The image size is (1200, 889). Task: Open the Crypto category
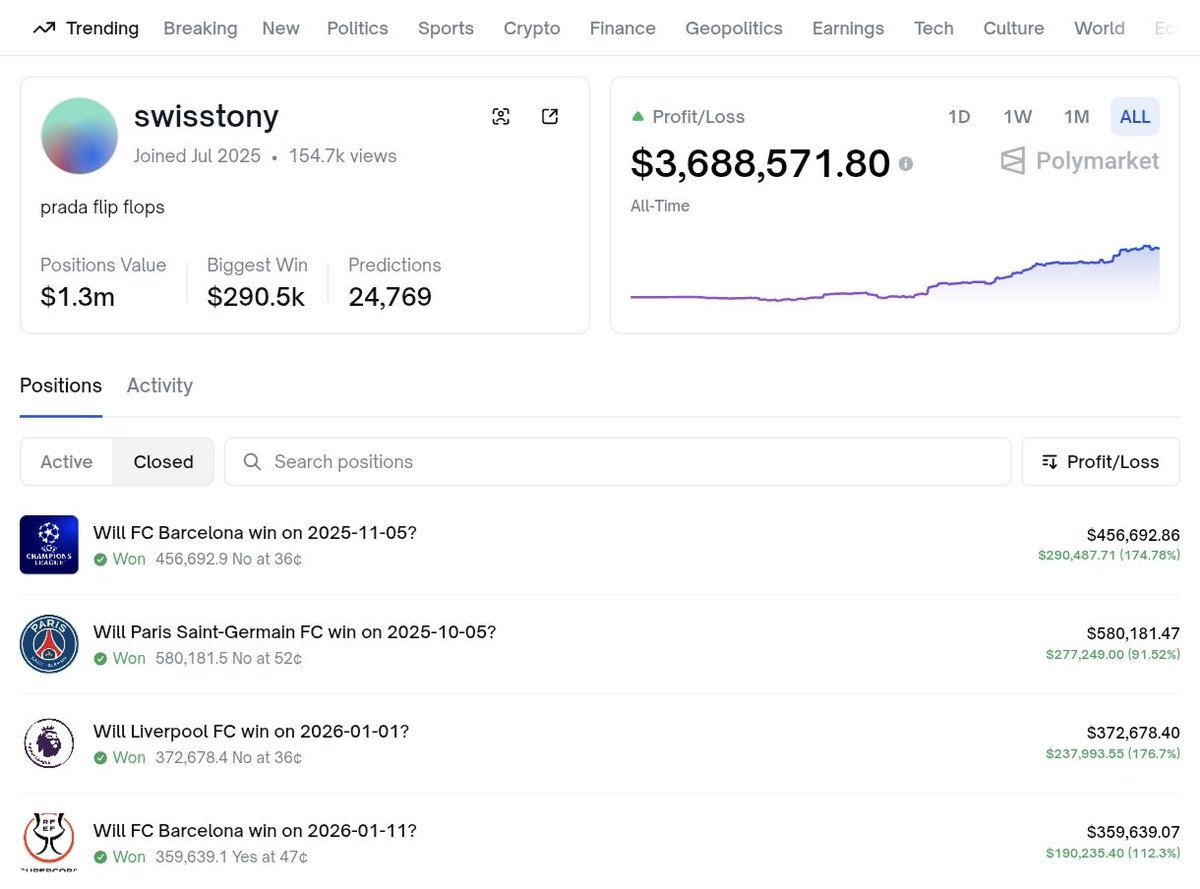(532, 28)
